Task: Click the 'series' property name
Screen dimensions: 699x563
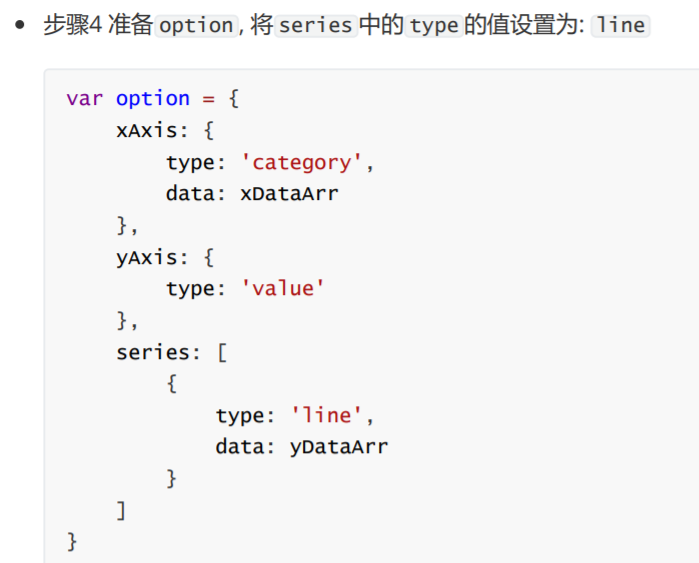Action: point(153,353)
